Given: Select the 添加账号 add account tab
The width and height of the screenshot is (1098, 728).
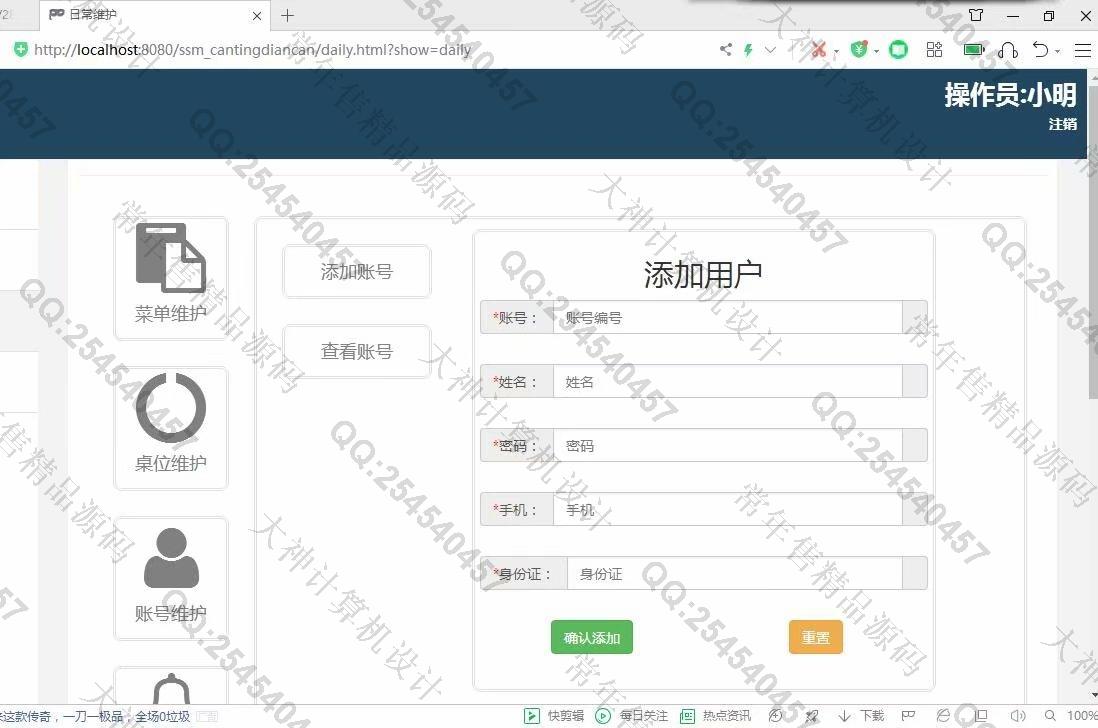Looking at the screenshot, I should 357,272.
